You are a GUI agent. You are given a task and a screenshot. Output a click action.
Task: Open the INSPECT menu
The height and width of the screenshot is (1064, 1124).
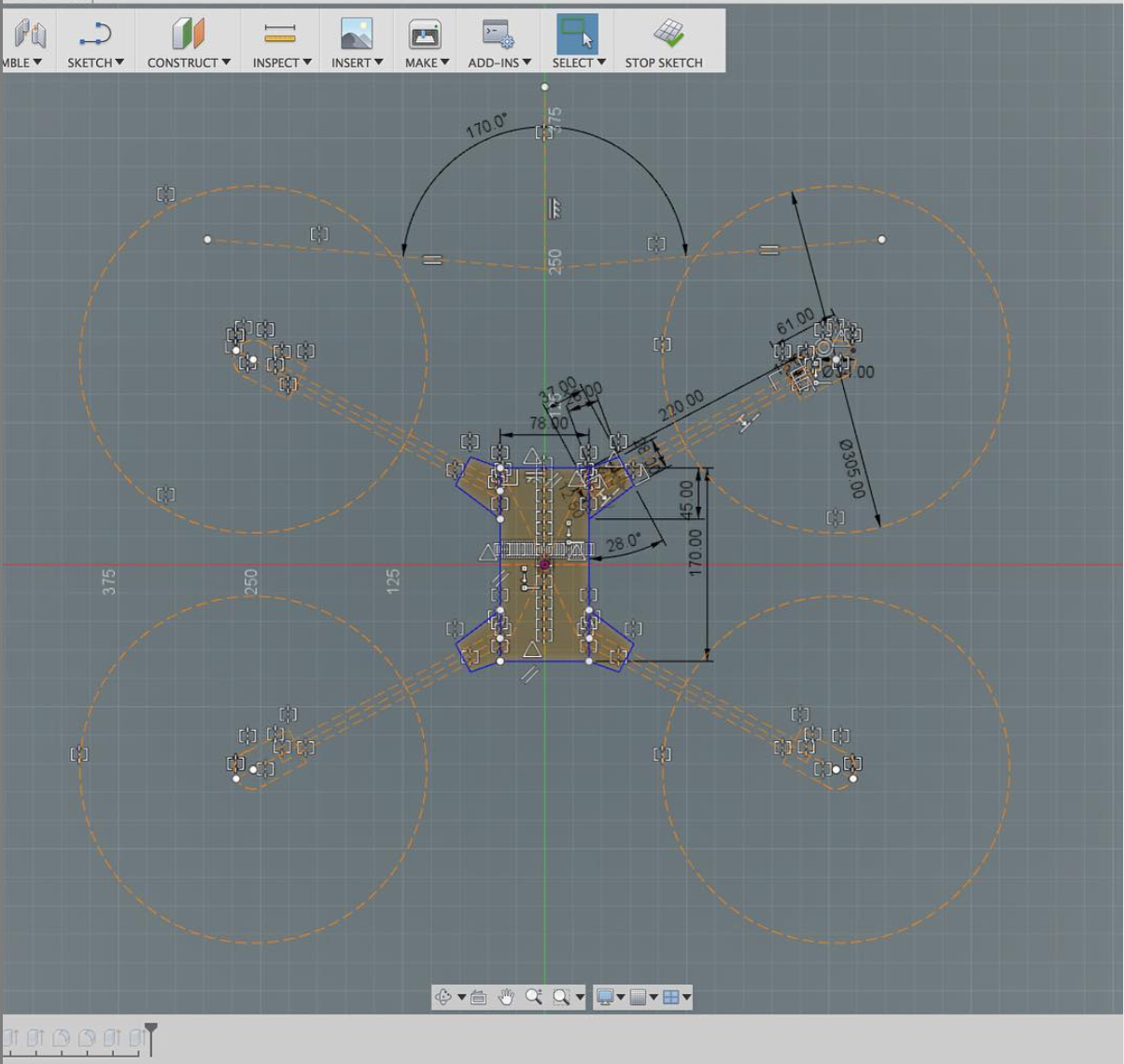point(281,63)
